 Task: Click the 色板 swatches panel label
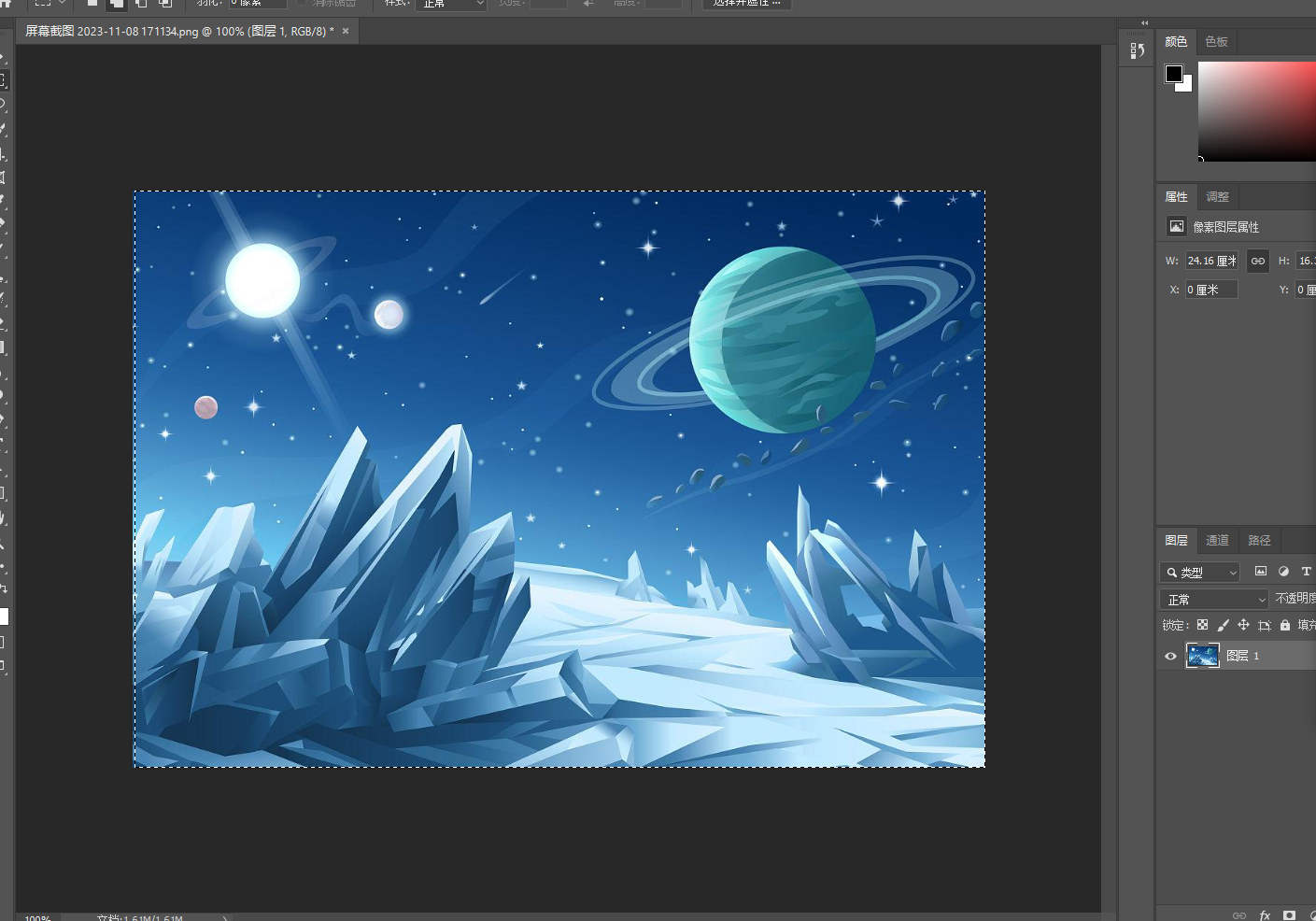(1216, 41)
